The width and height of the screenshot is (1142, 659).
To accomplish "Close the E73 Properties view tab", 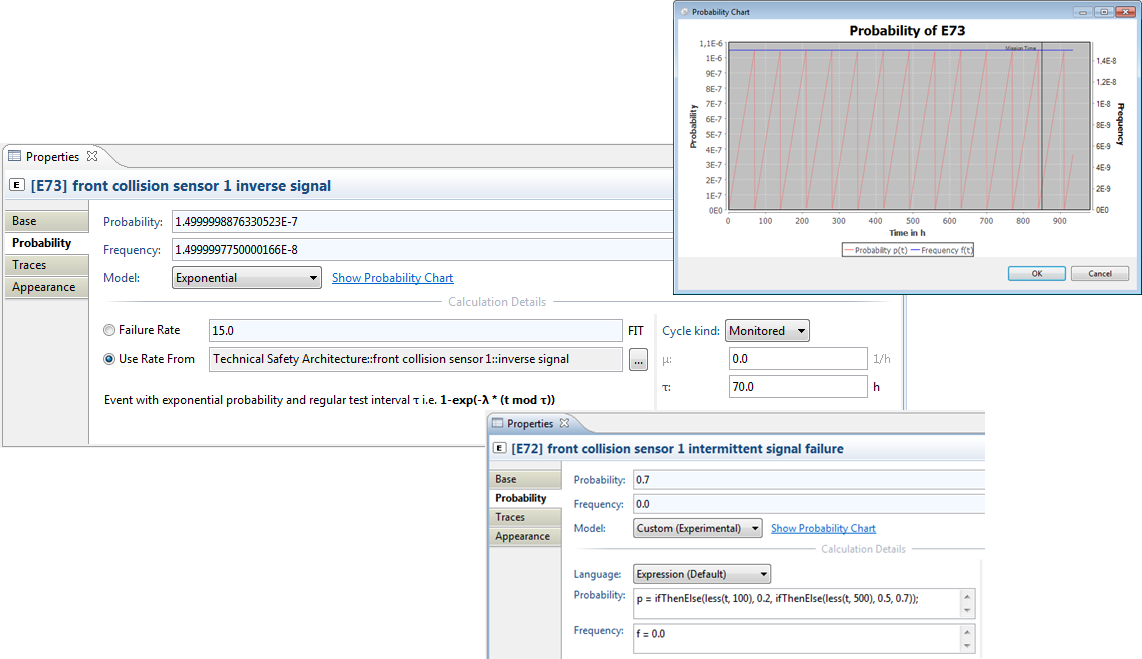I will pyautogui.click(x=92, y=156).
